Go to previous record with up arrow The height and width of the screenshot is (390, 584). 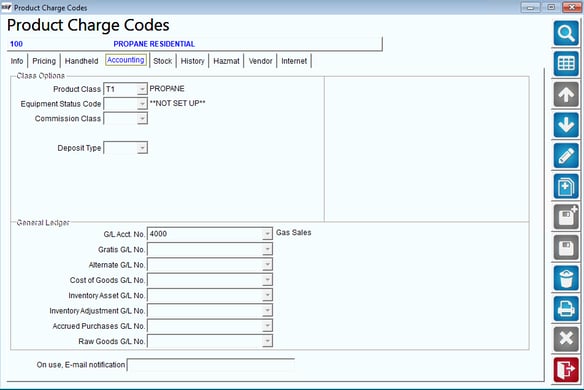tap(566, 95)
